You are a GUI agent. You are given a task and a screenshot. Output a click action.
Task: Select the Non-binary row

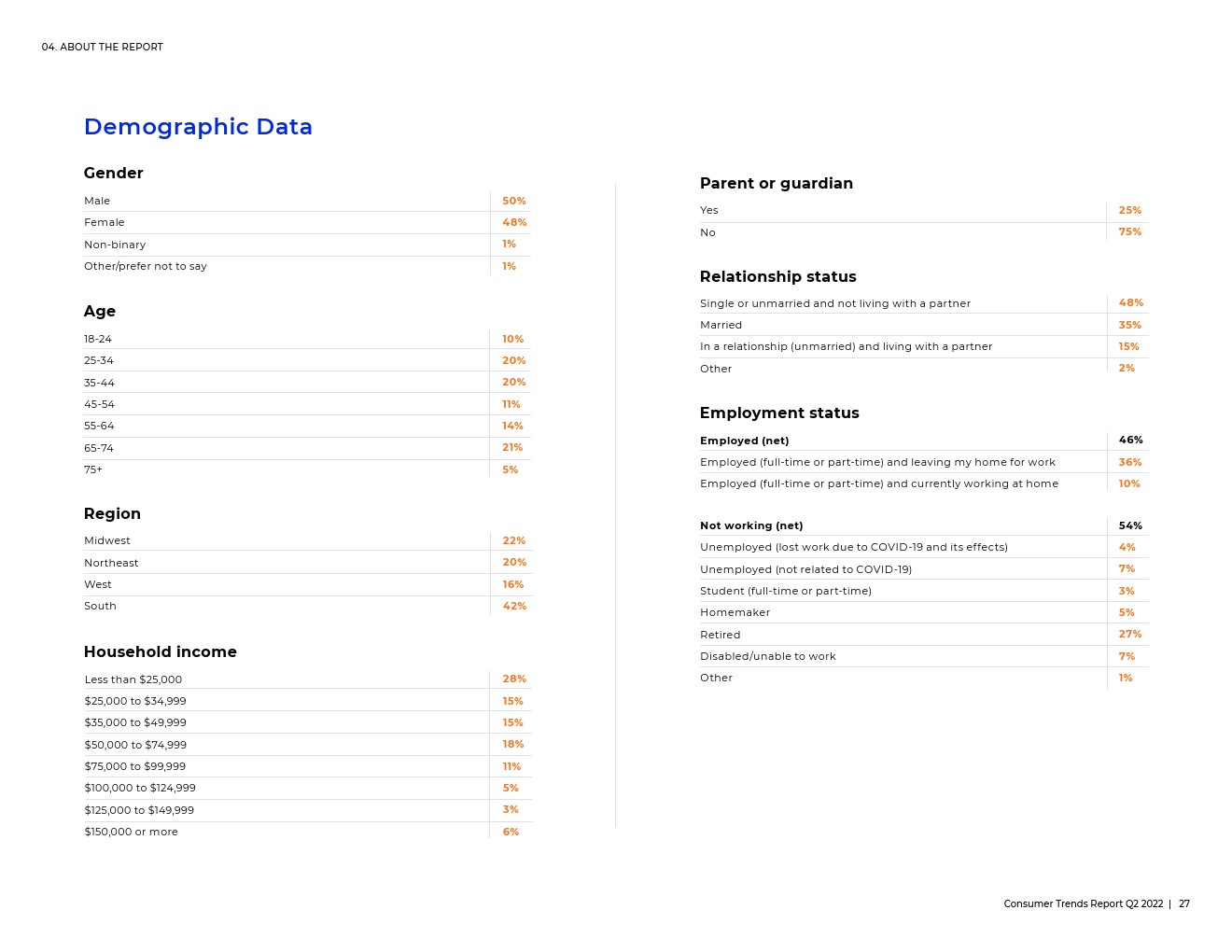[307, 245]
